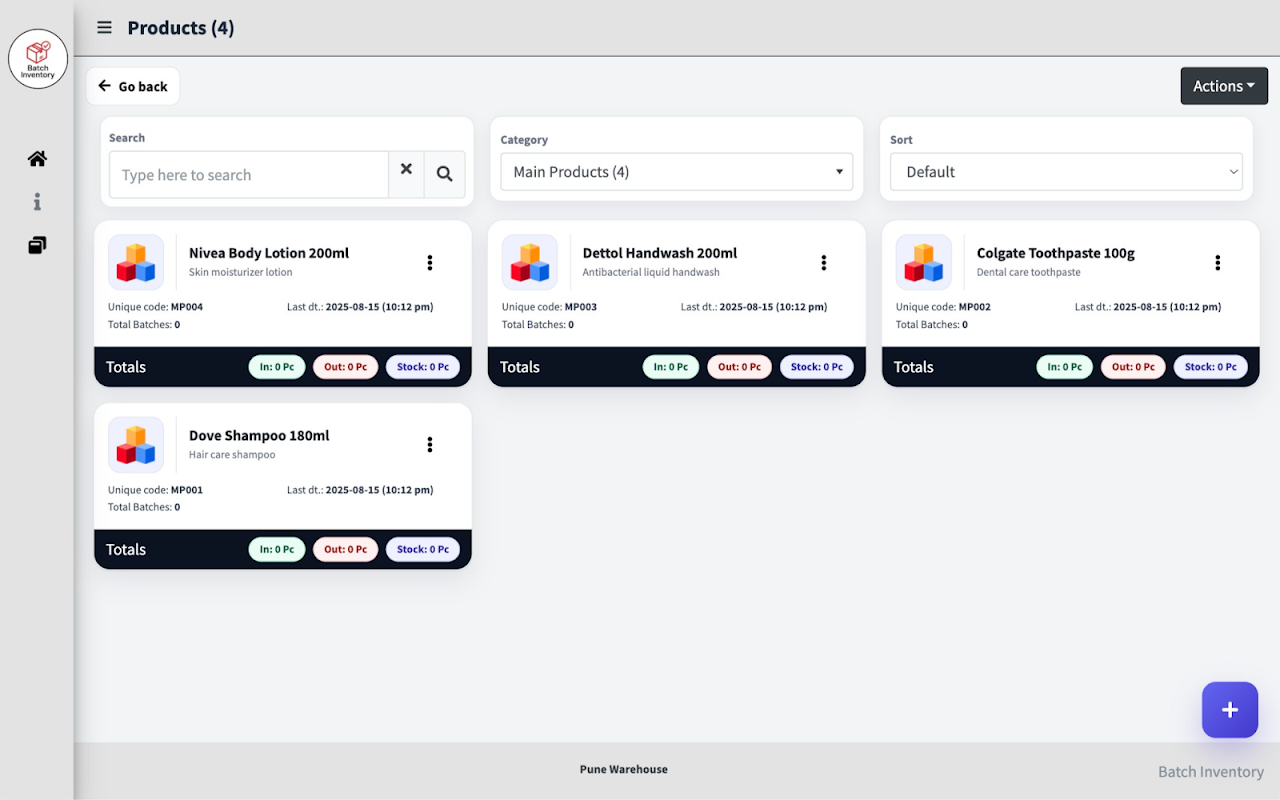1280x800 pixels.
Task: Open the Sort dropdown showing Default
Action: tap(1067, 172)
